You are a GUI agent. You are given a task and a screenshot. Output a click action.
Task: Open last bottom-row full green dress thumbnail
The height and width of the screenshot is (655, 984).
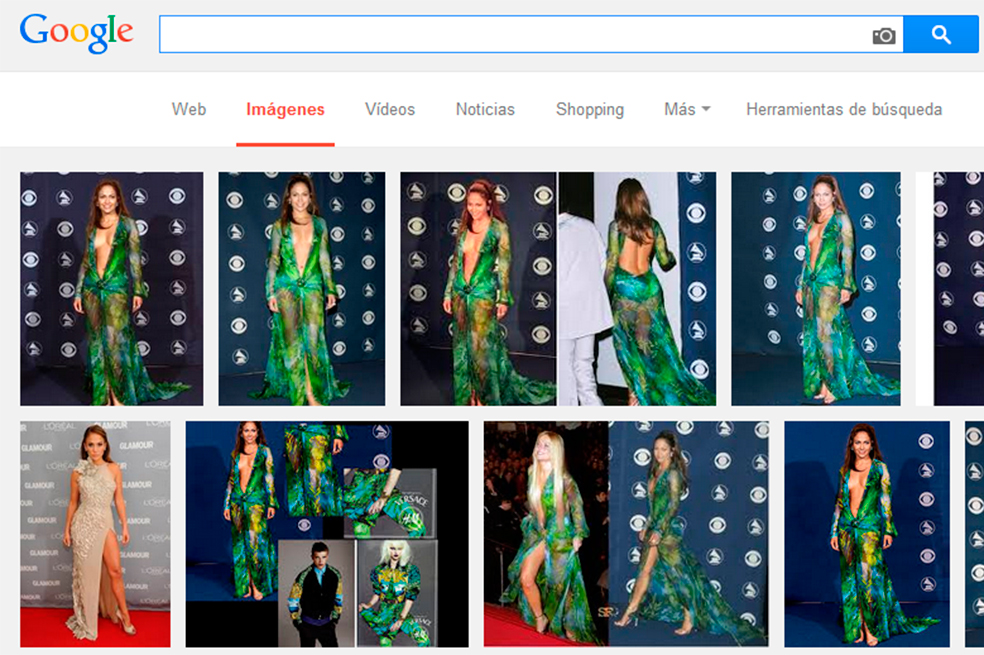[x=867, y=534]
